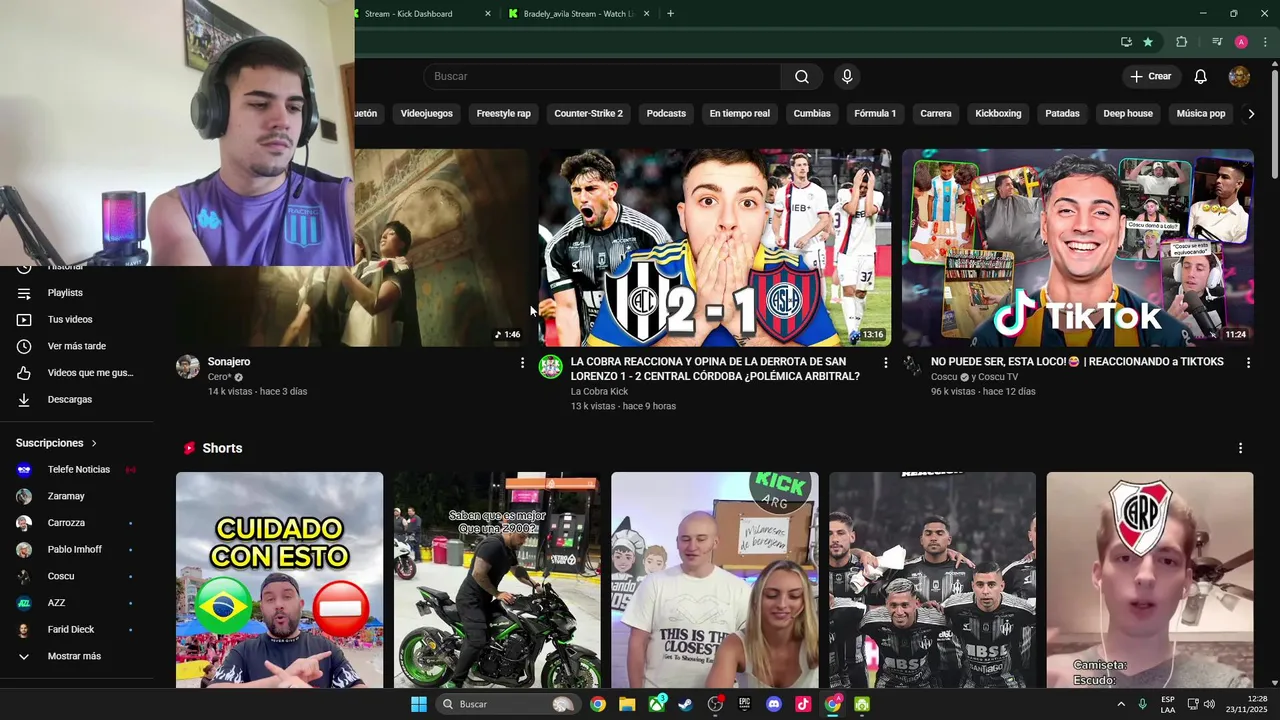Select the Fórmula 1 filter chip

click(875, 113)
